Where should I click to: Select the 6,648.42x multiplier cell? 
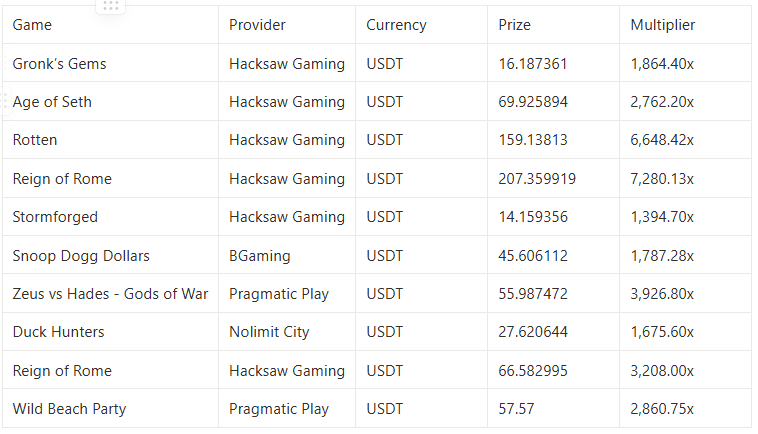pos(685,140)
